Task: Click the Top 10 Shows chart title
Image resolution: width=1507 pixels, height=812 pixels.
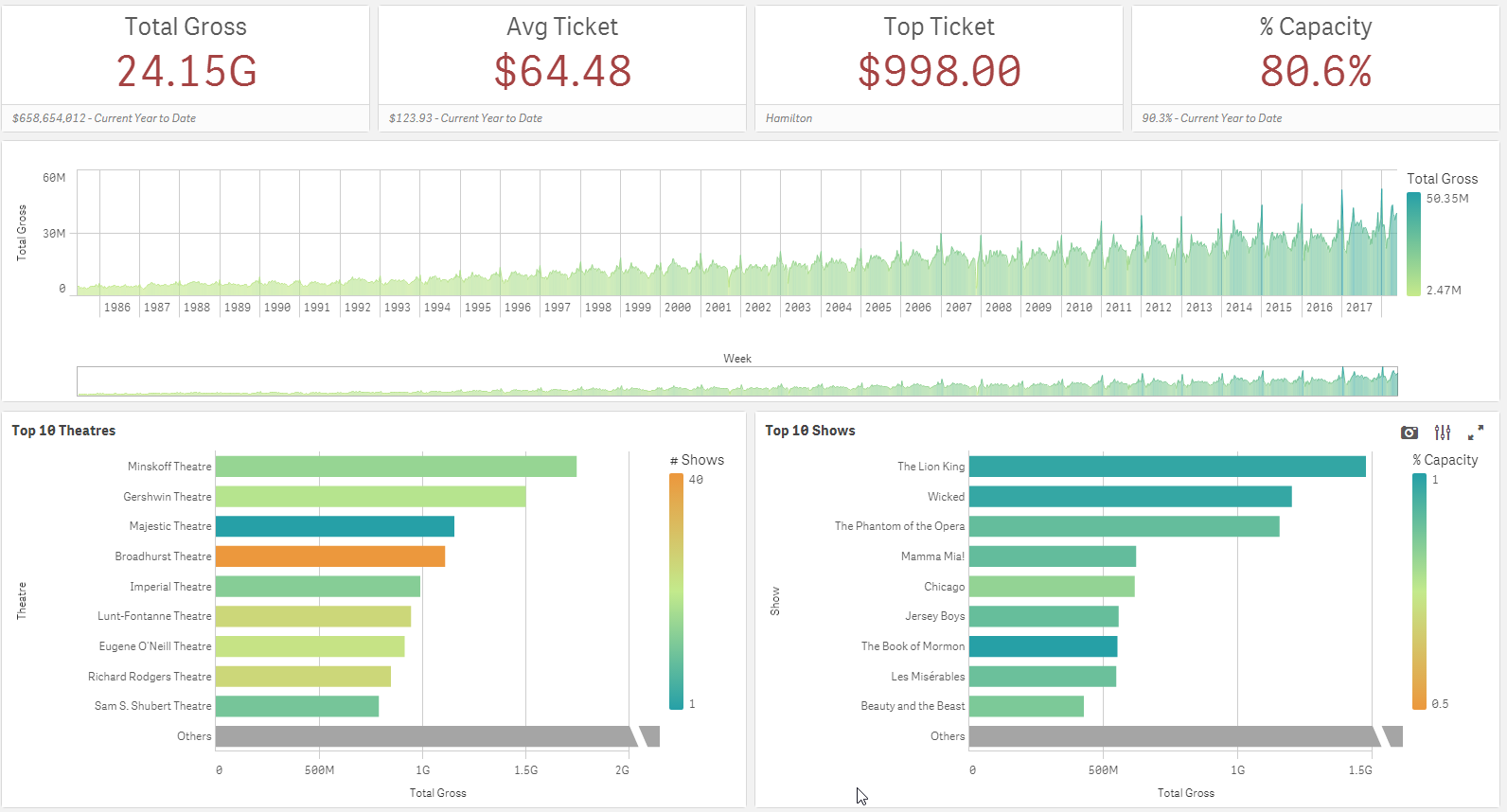Action: coord(810,431)
